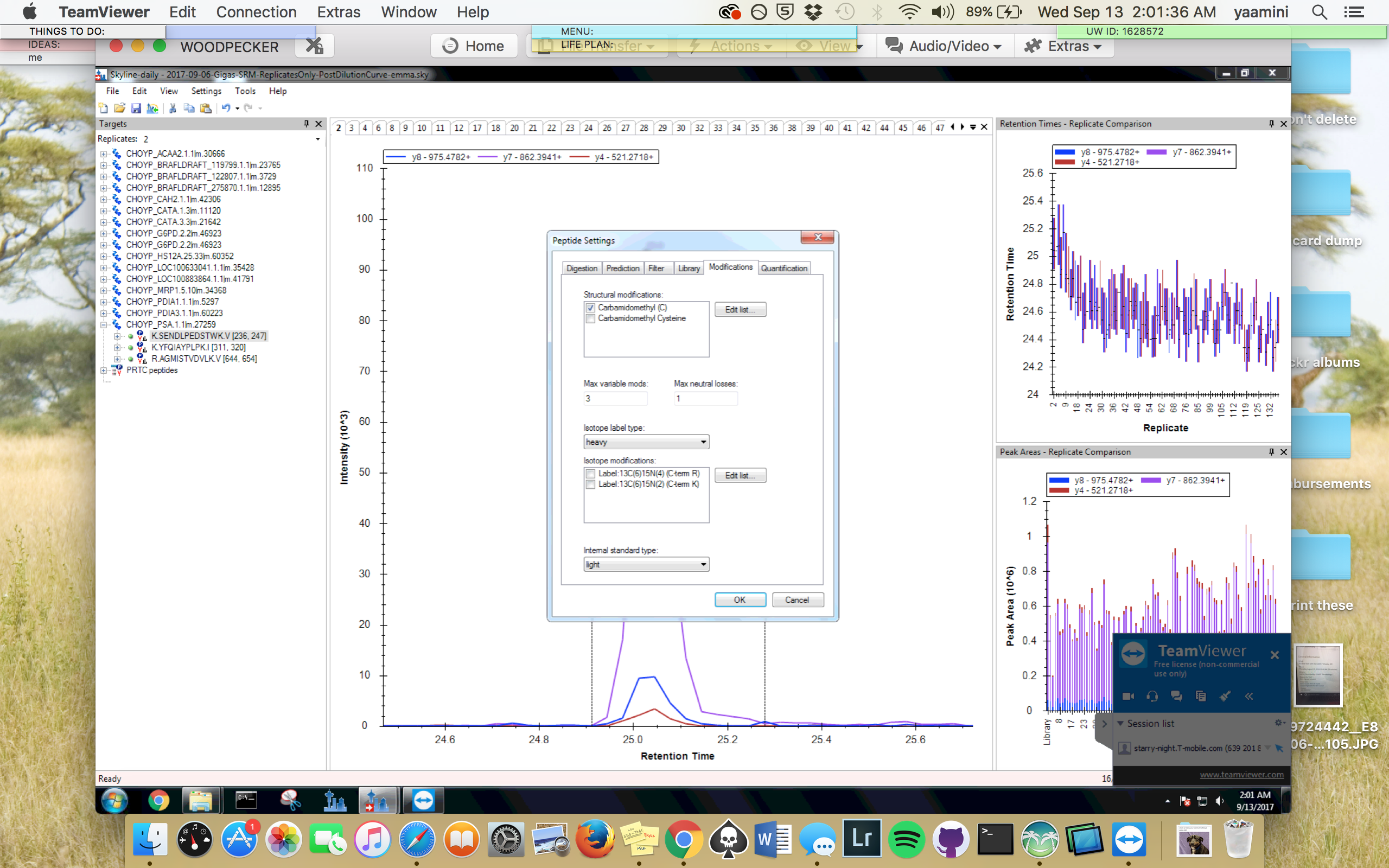This screenshot has width=1389, height=868.
Task: Click the TeamViewer close session toolbar icon
Action: click(315, 46)
